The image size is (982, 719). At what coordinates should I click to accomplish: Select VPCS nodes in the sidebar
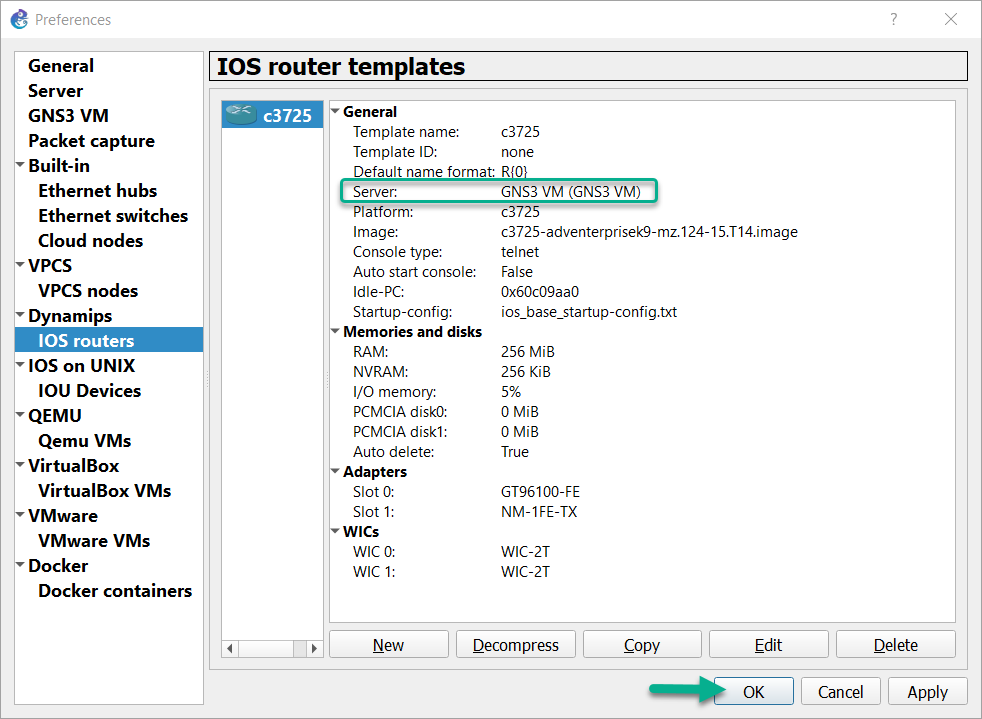click(88, 291)
